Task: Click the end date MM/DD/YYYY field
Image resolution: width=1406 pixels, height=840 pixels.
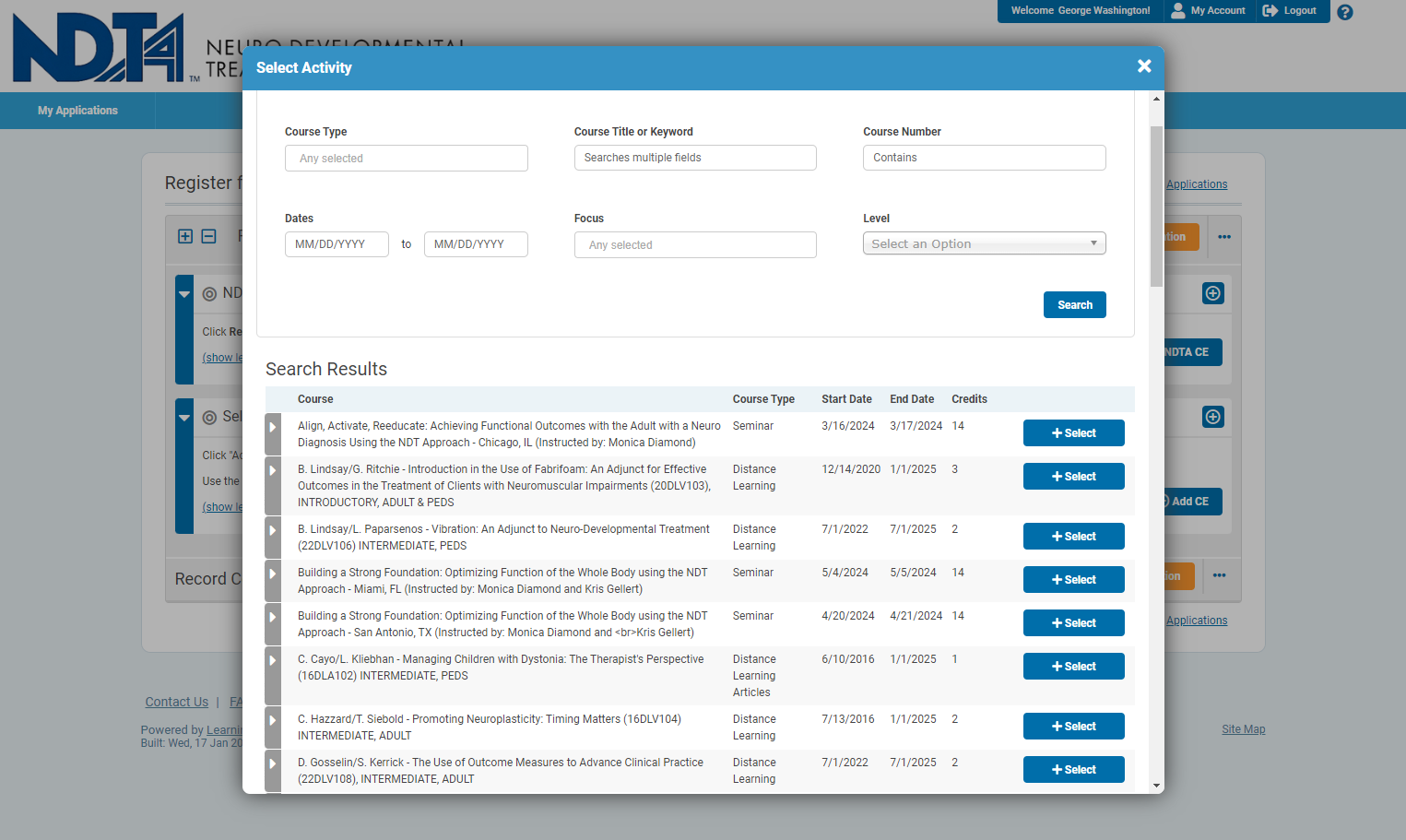Action: click(x=476, y=244)
